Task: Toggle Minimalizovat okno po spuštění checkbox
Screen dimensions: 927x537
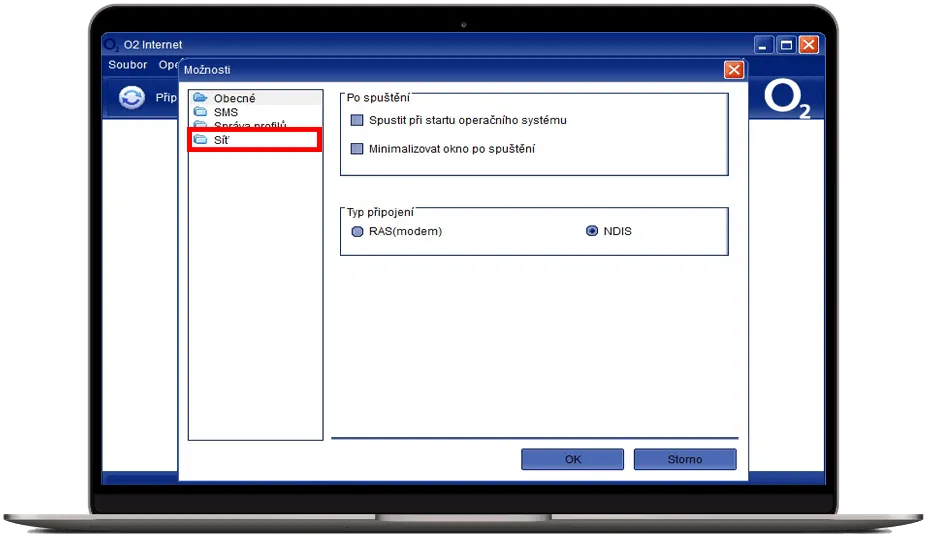Action: pyautogui.click(x=357, y=149)
